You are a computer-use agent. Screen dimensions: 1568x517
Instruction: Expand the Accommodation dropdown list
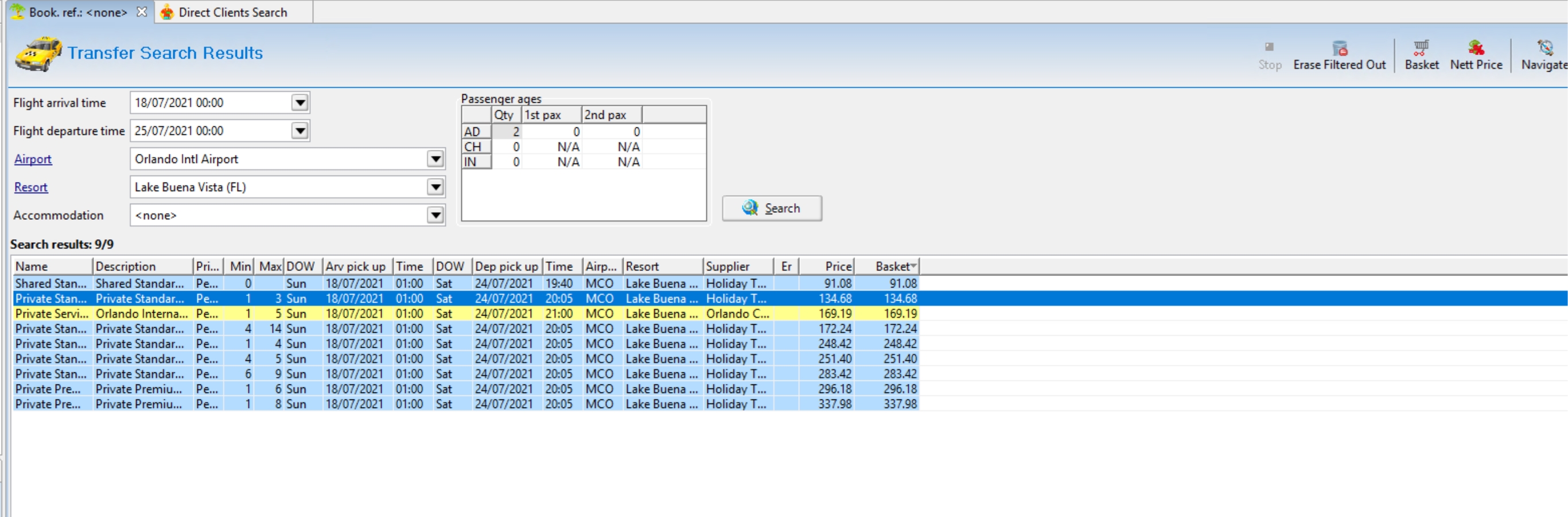[x=435, y=215]
